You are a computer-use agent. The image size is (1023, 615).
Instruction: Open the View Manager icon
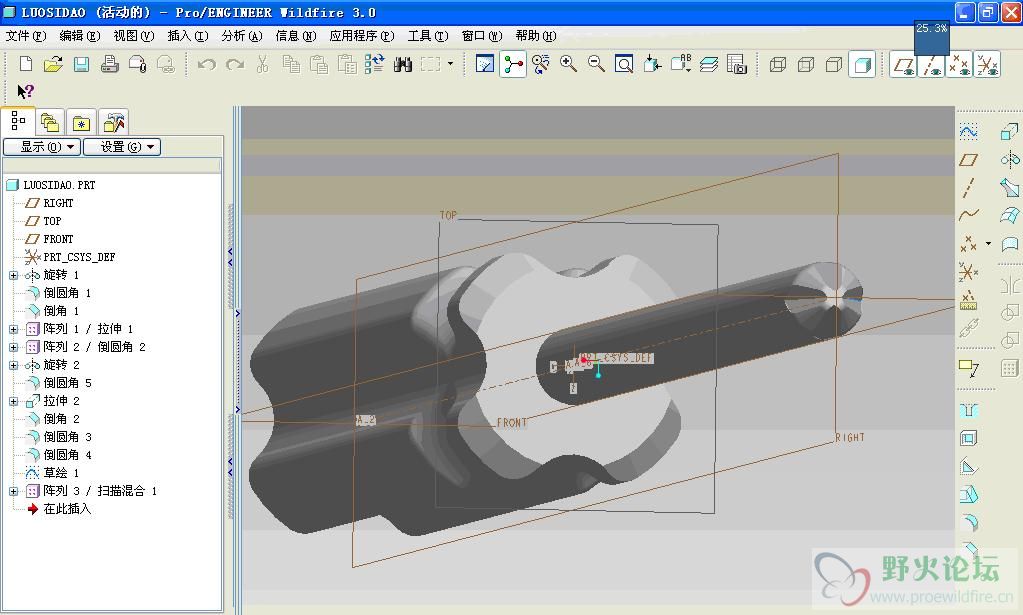coord(737,64)
